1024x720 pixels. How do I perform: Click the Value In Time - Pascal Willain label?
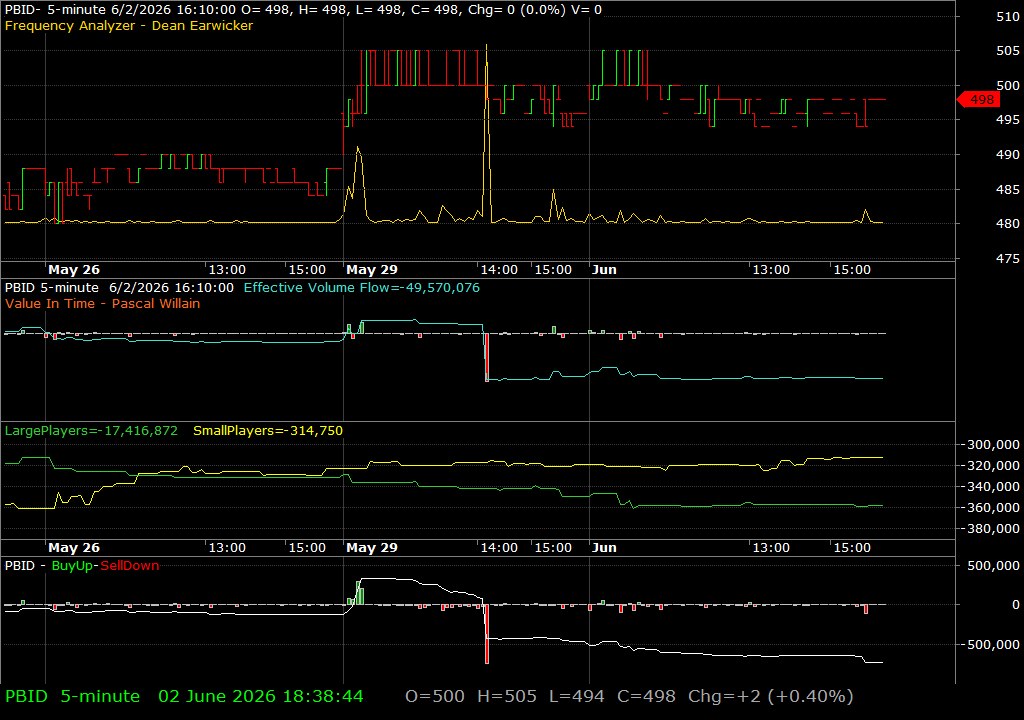coord(103,304)
